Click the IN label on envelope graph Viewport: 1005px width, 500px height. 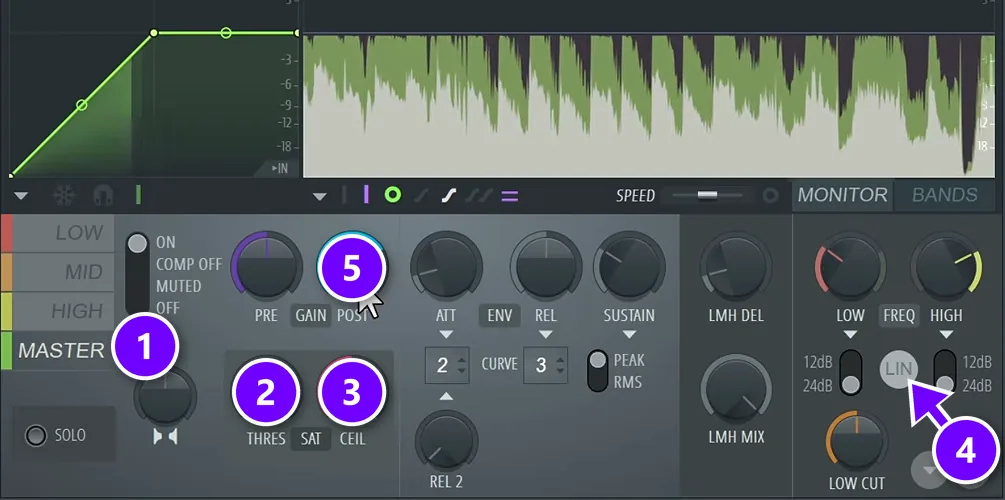[280, 168]
